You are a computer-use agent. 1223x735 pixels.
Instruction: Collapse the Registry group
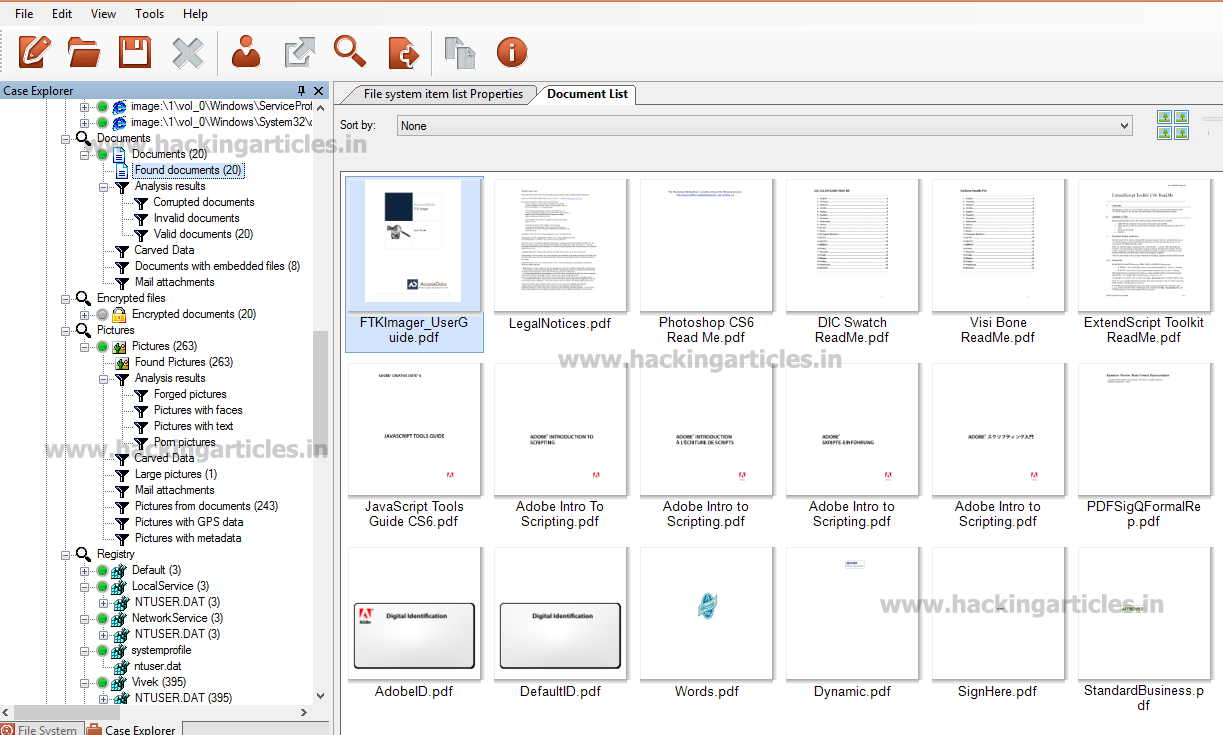(66, 555)
